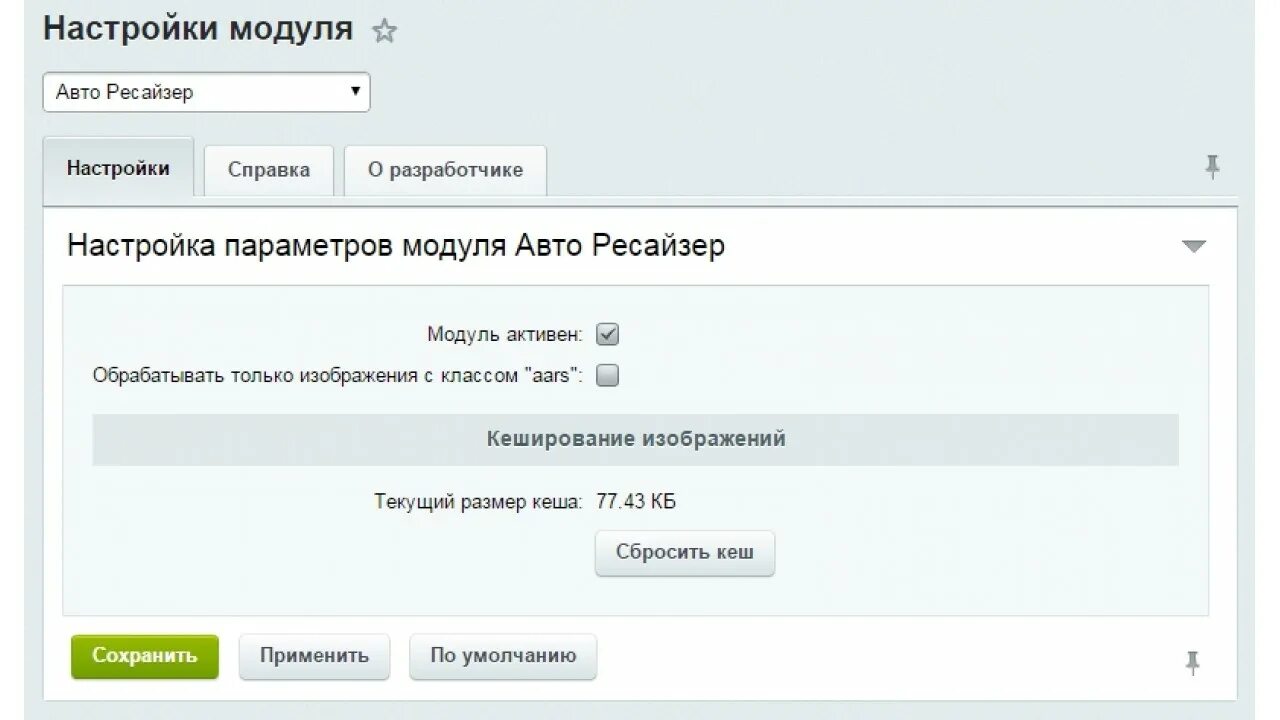Click the pin icon beside the tab row

(1212, 167)
